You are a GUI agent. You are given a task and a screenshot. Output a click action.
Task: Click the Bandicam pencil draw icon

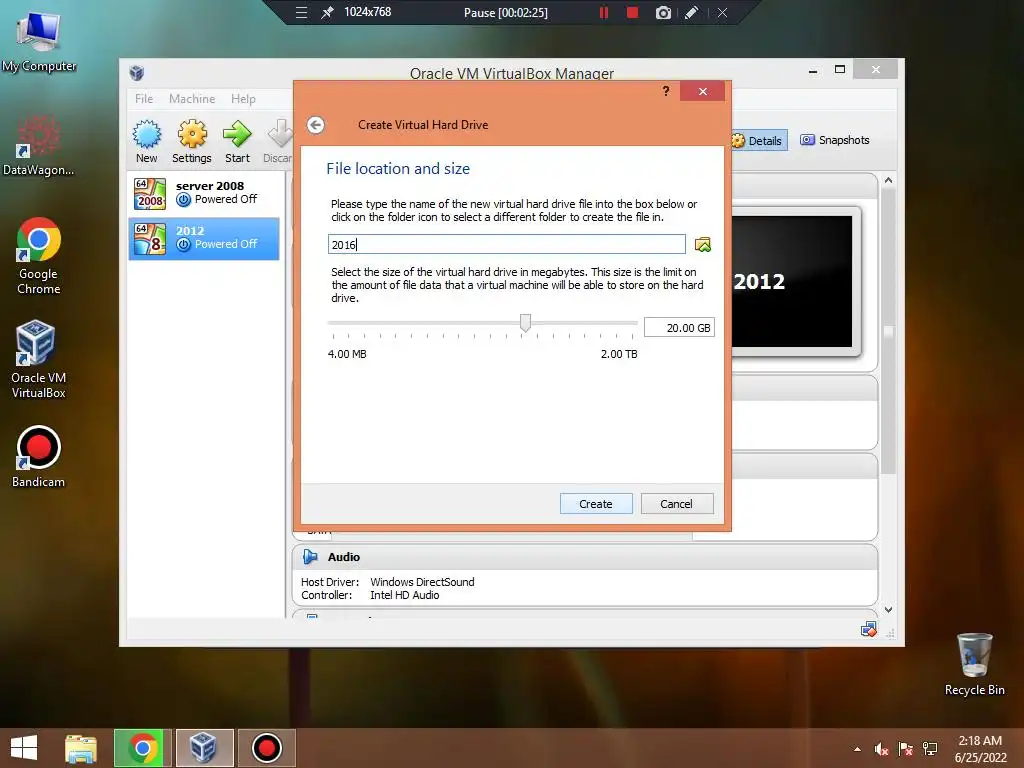tap(692, 12)
